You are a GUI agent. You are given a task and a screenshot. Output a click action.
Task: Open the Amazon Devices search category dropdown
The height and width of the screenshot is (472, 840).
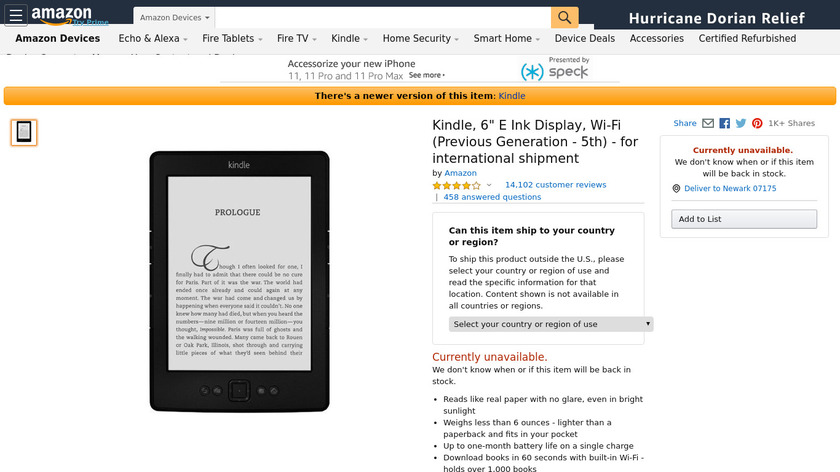click(x=174, y=18)
